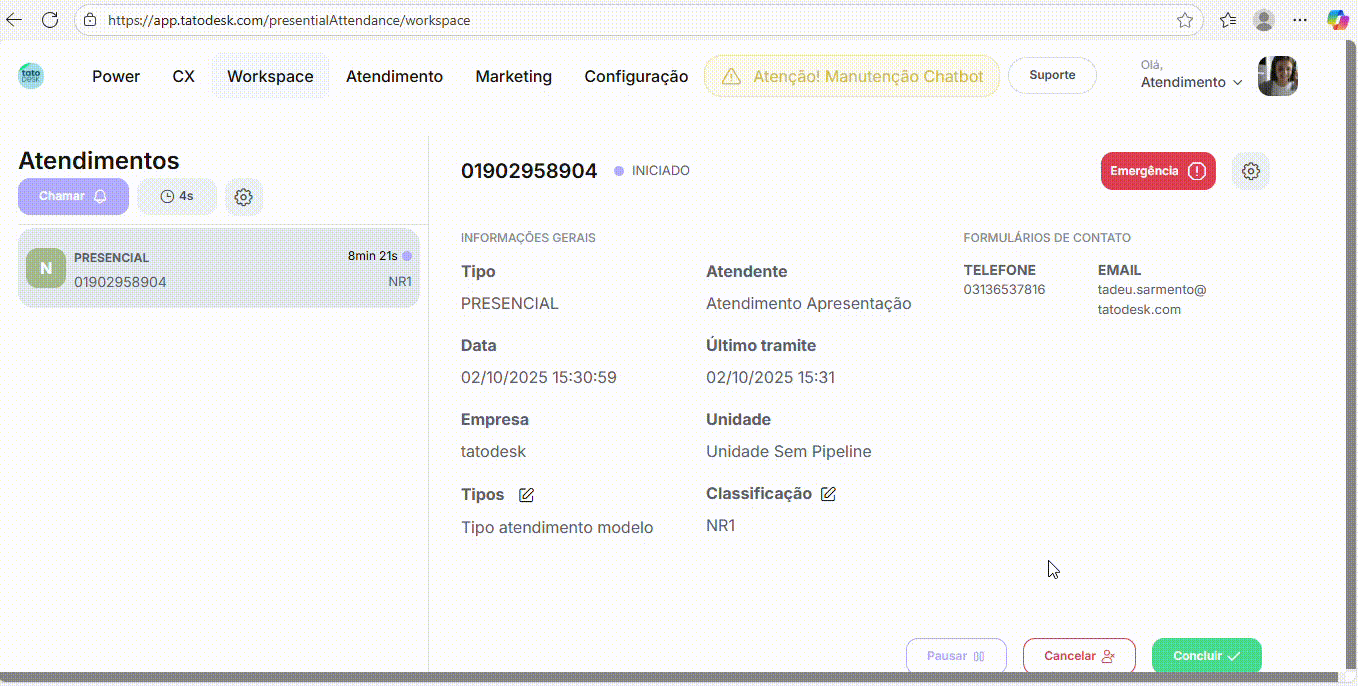Open settings gear beside the timer

[243, 197]
